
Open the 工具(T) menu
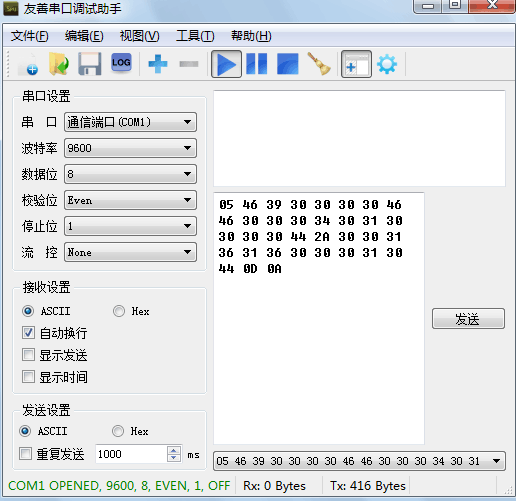coord(195,36)
